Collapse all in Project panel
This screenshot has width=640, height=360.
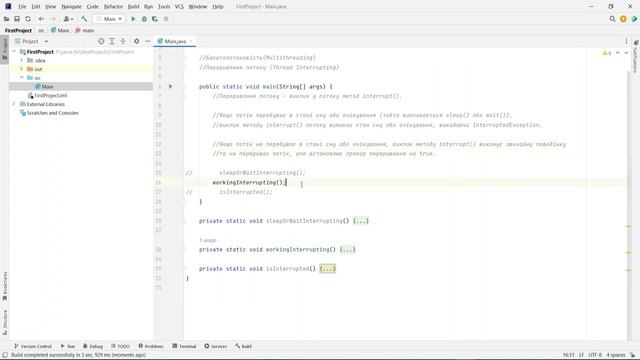[123, 41]
